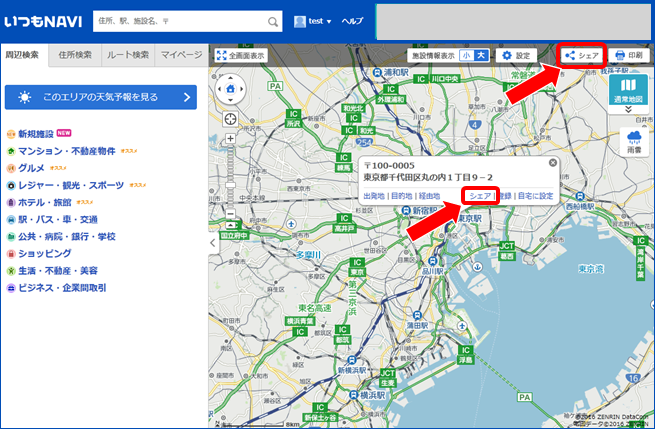Open the 設定 settings button

516,56
